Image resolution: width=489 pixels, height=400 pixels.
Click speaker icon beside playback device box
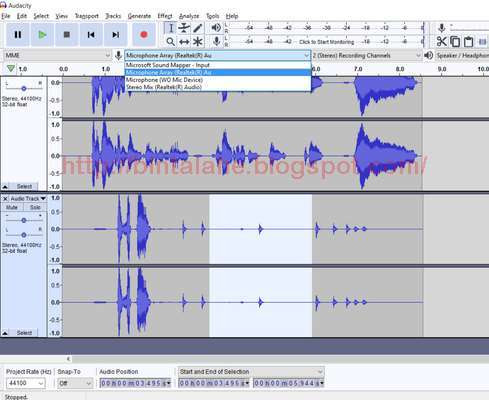(429, 55)
